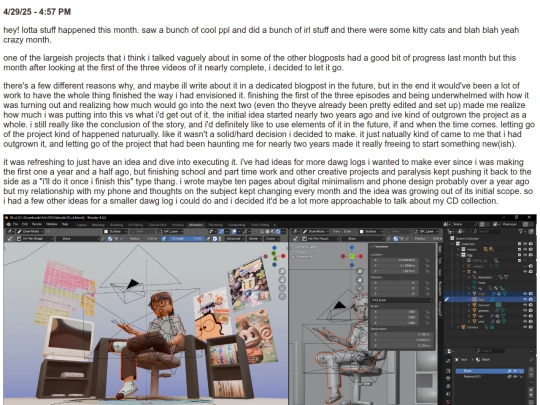Click draw pencil tool icon in left header

[x=10, y=239]
